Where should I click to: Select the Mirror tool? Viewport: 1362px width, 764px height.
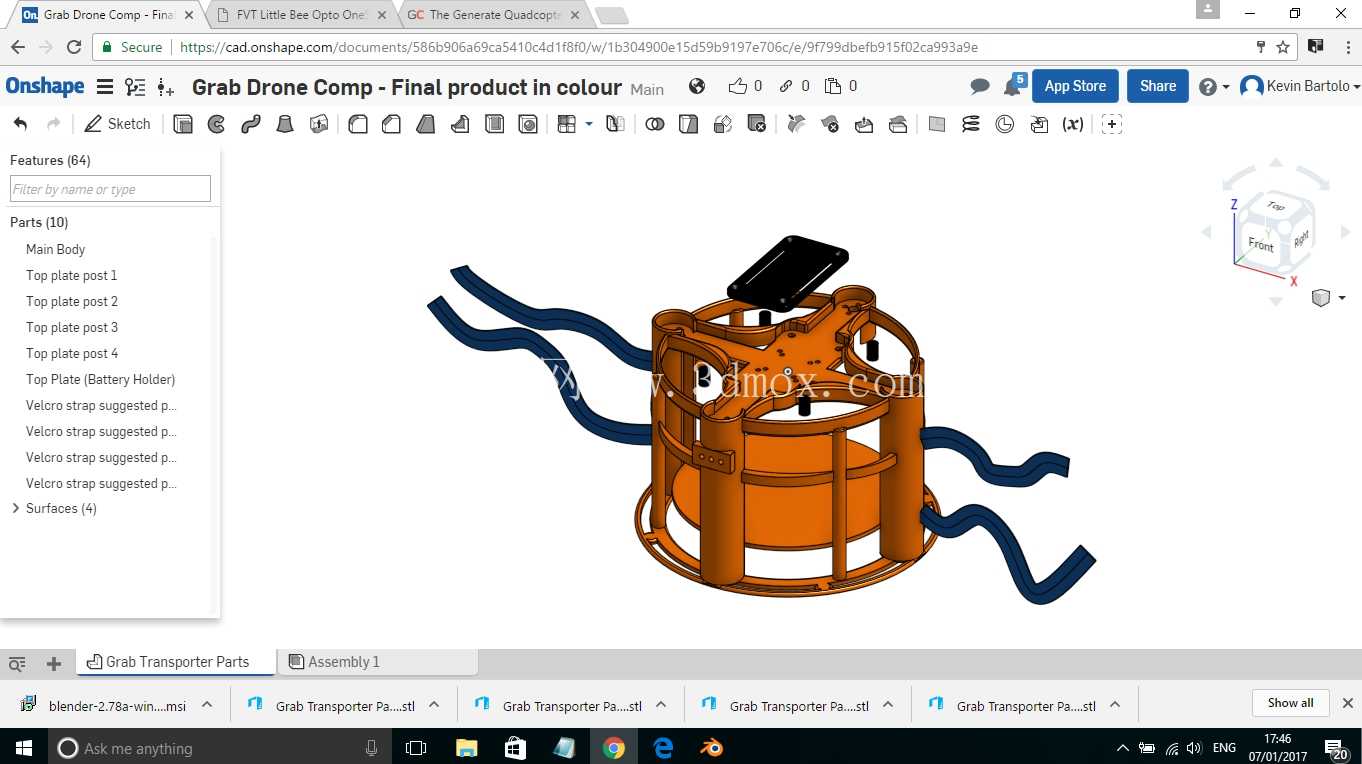[x=616, y=124]
